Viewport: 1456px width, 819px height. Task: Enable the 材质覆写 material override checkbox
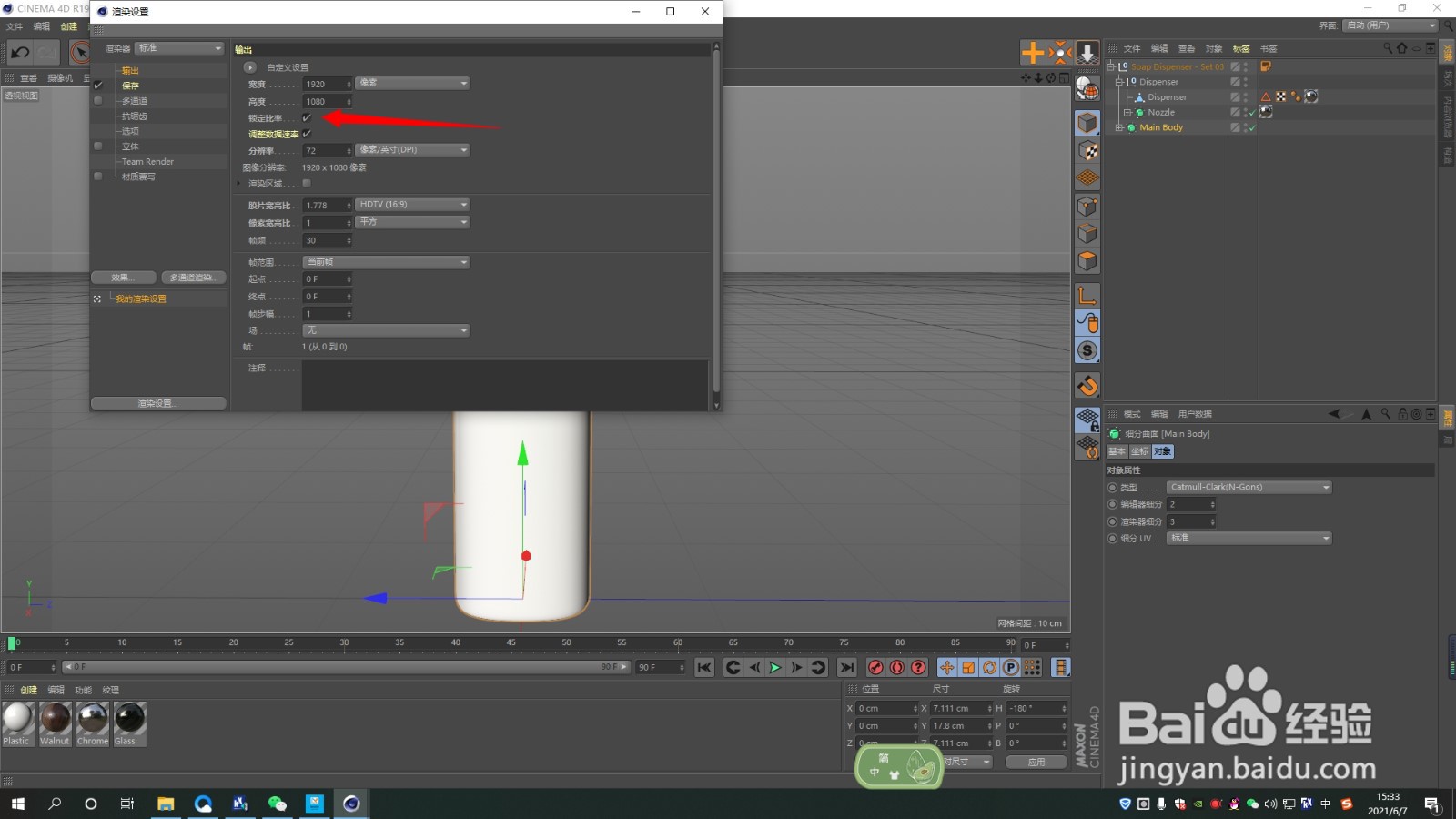pos(98,177)
